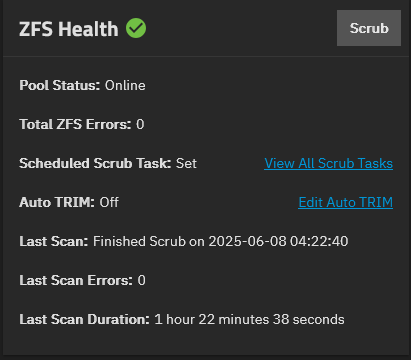Screen dimensions: 411x360
Task: Click the Off value of Auto TRIM
Action: click(x=109, y=202)
